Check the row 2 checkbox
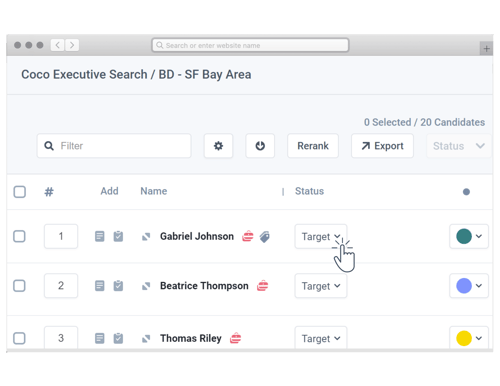The width and height of the screenshot is (500, 386). pyautogui.click(x=19, y=286)
